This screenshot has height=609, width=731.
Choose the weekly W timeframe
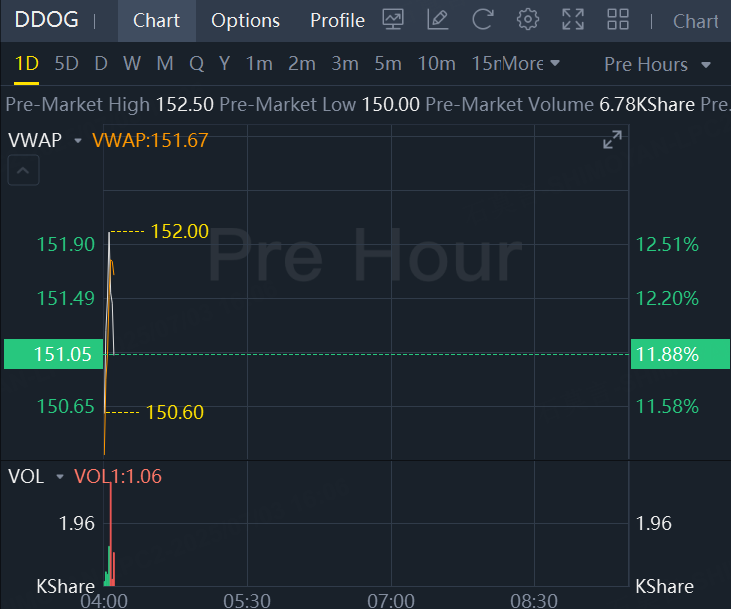132,64
